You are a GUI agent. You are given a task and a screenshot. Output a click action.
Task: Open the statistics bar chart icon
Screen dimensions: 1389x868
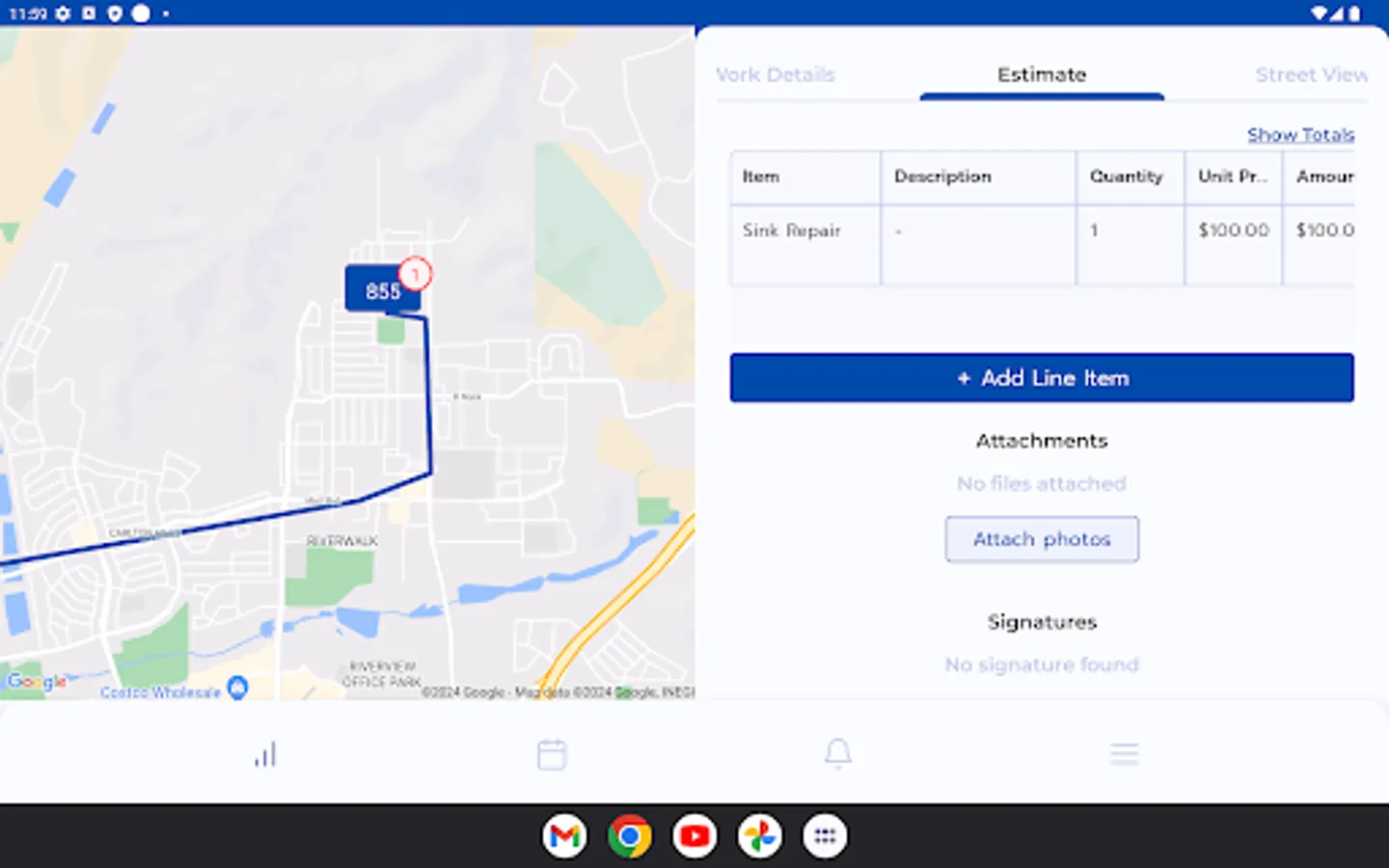[265, 753]
